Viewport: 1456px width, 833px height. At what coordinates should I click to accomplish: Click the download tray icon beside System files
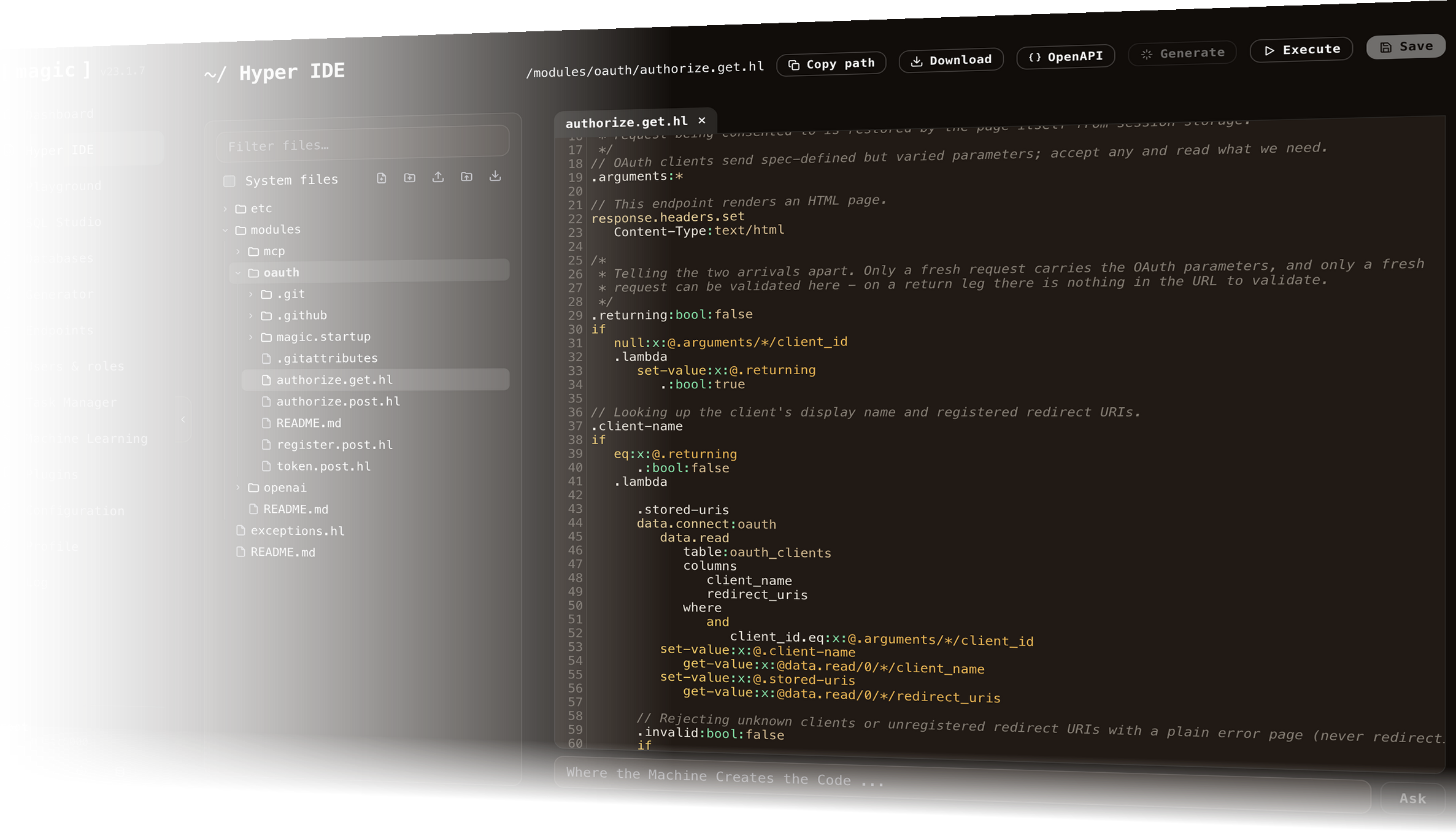[x=495, y=176]
